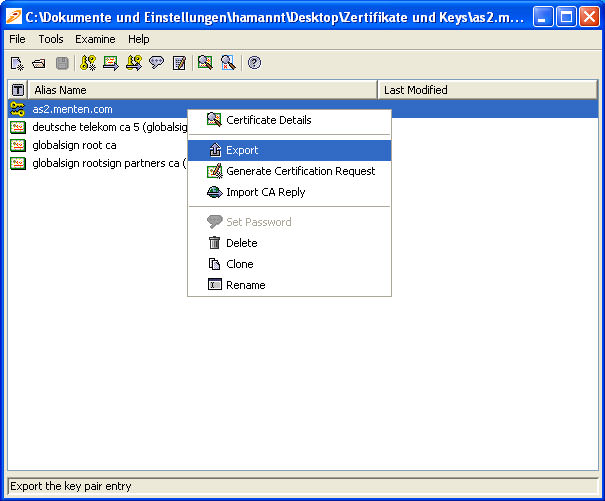605x501 pixels.
Task: Click the New Keystore toolbar icon
Action: tap(16, 63)
